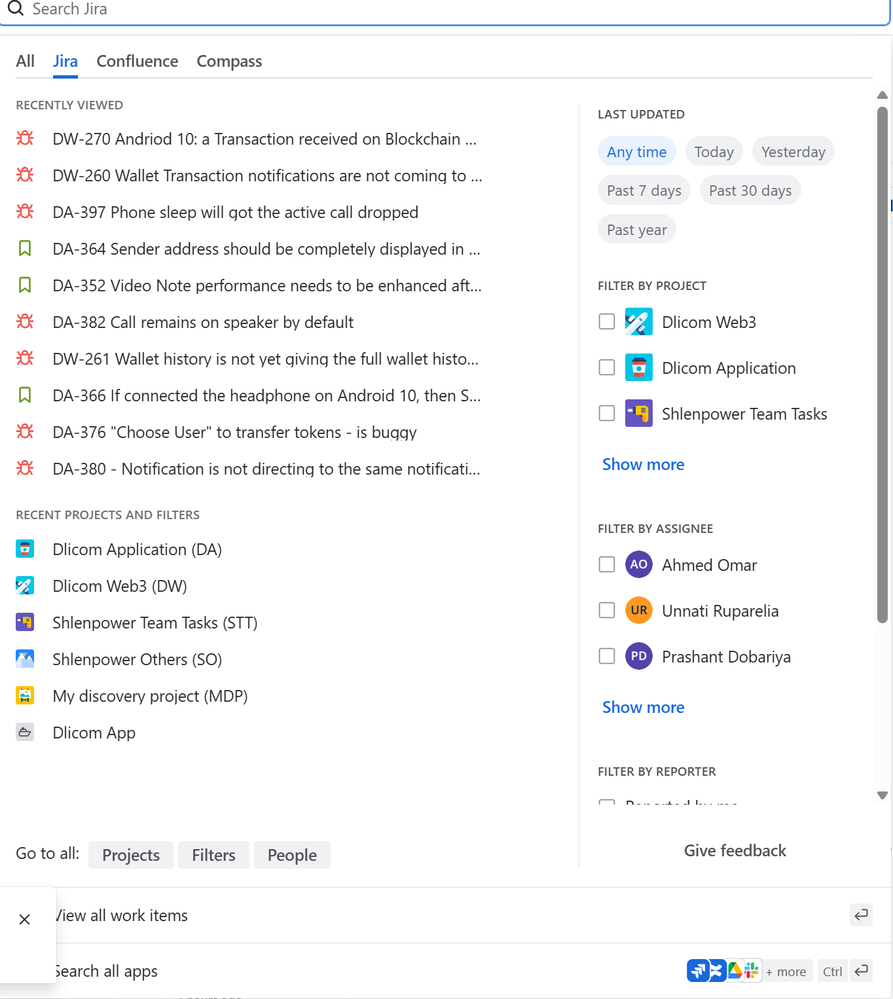Check the Dlicom Application project filter
This screenshot has width=893, height=999.
[607, 368]
